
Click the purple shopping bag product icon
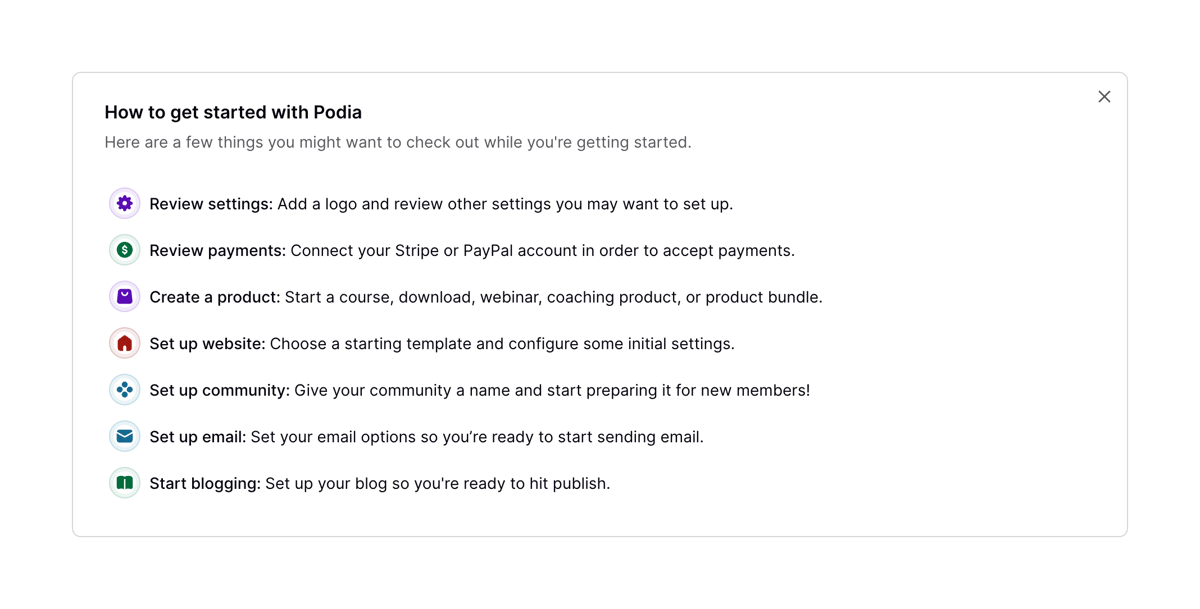pyautogui.click(x=123, y=296)
